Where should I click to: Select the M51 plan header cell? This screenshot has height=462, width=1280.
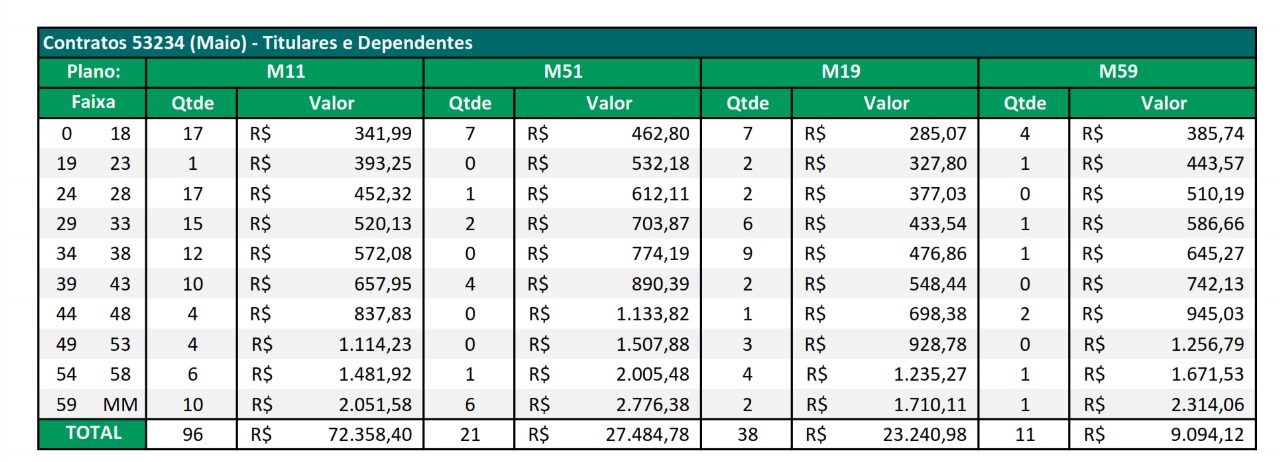(x=563, y=72)
